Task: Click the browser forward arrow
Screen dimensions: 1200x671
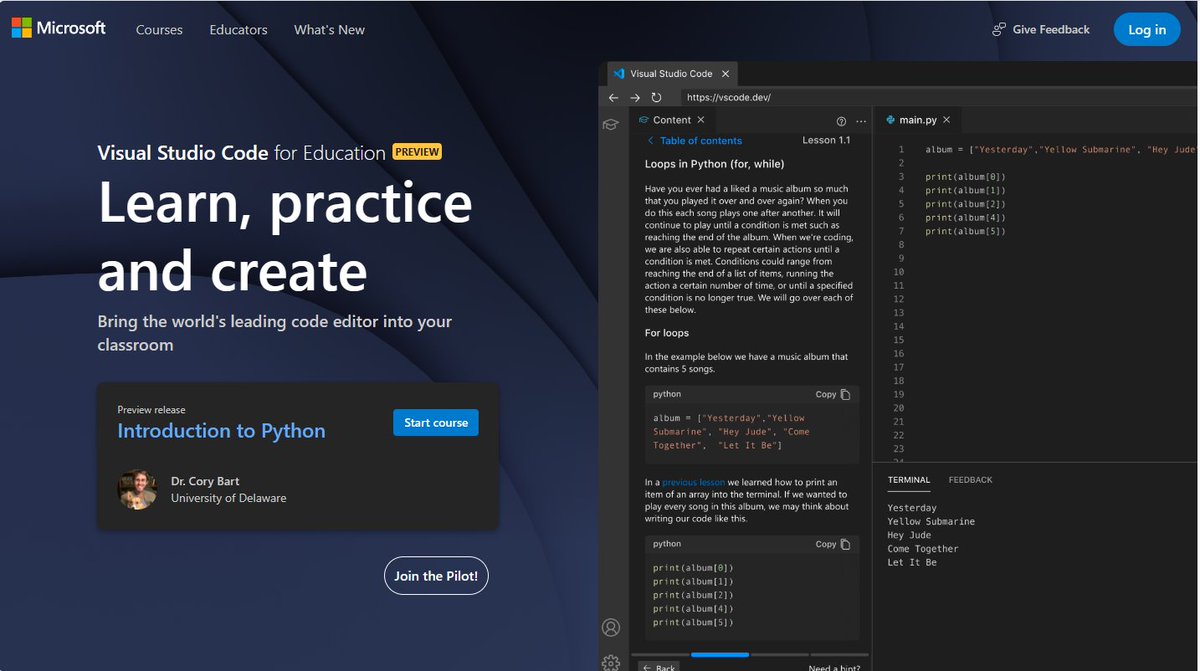Action: pos(635,98)
